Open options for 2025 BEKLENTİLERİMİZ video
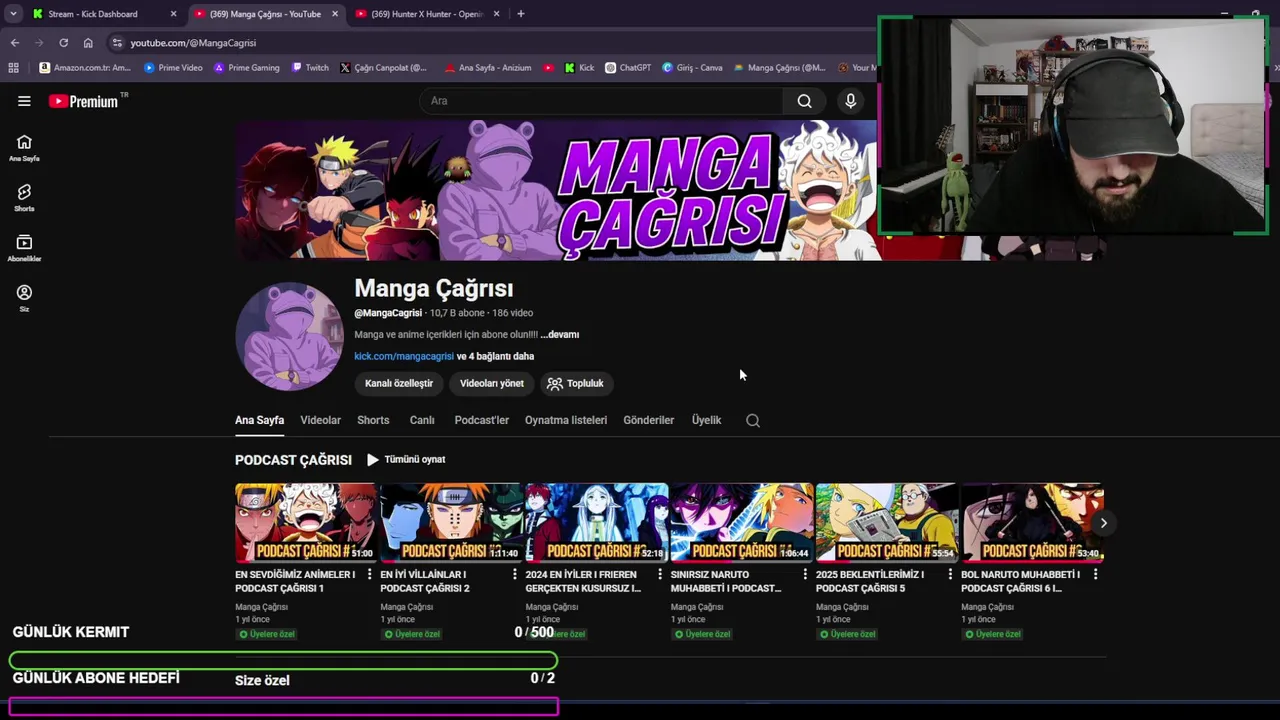The image size is (1280, 720). click(950, 575)
